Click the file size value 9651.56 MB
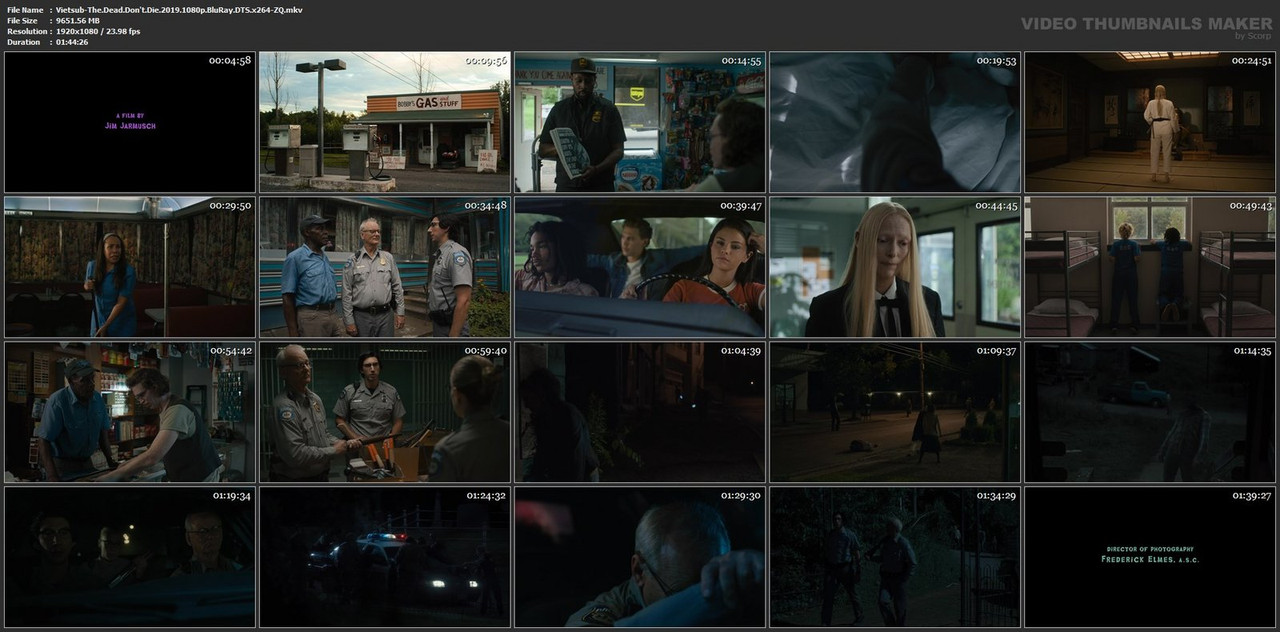 [78, 20]
